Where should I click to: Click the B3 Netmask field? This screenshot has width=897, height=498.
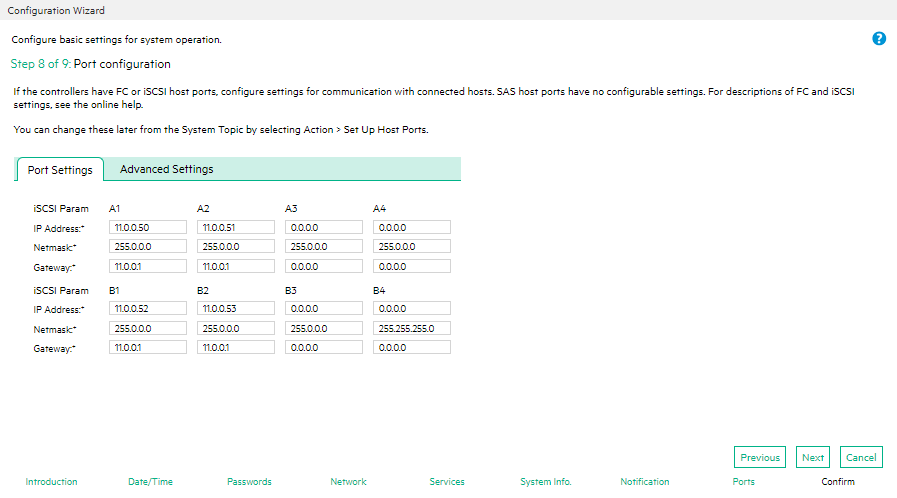click(324, 328)
